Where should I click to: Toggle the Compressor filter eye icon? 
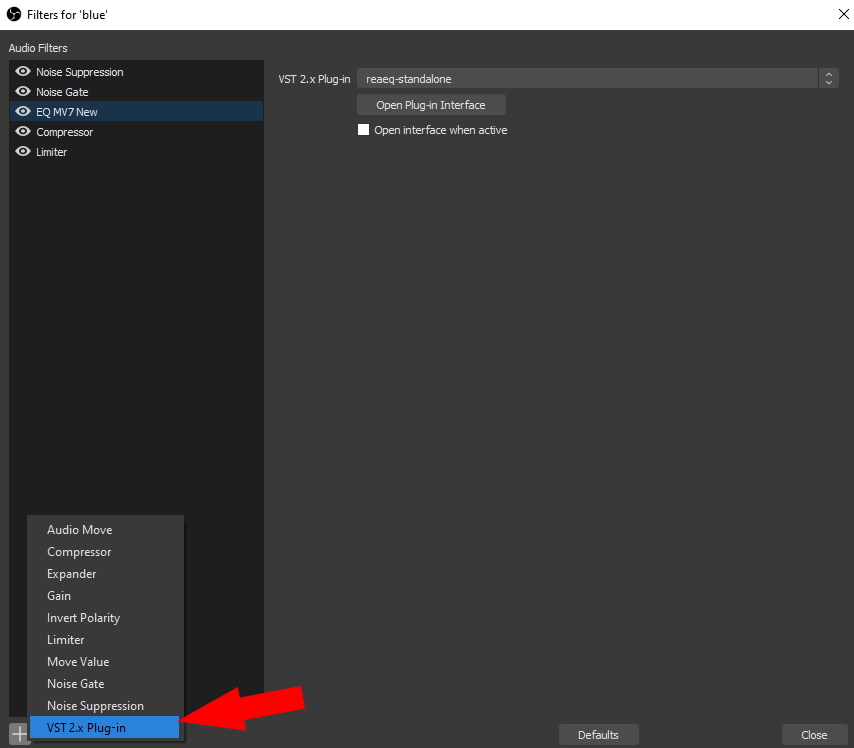pos(23,132)
